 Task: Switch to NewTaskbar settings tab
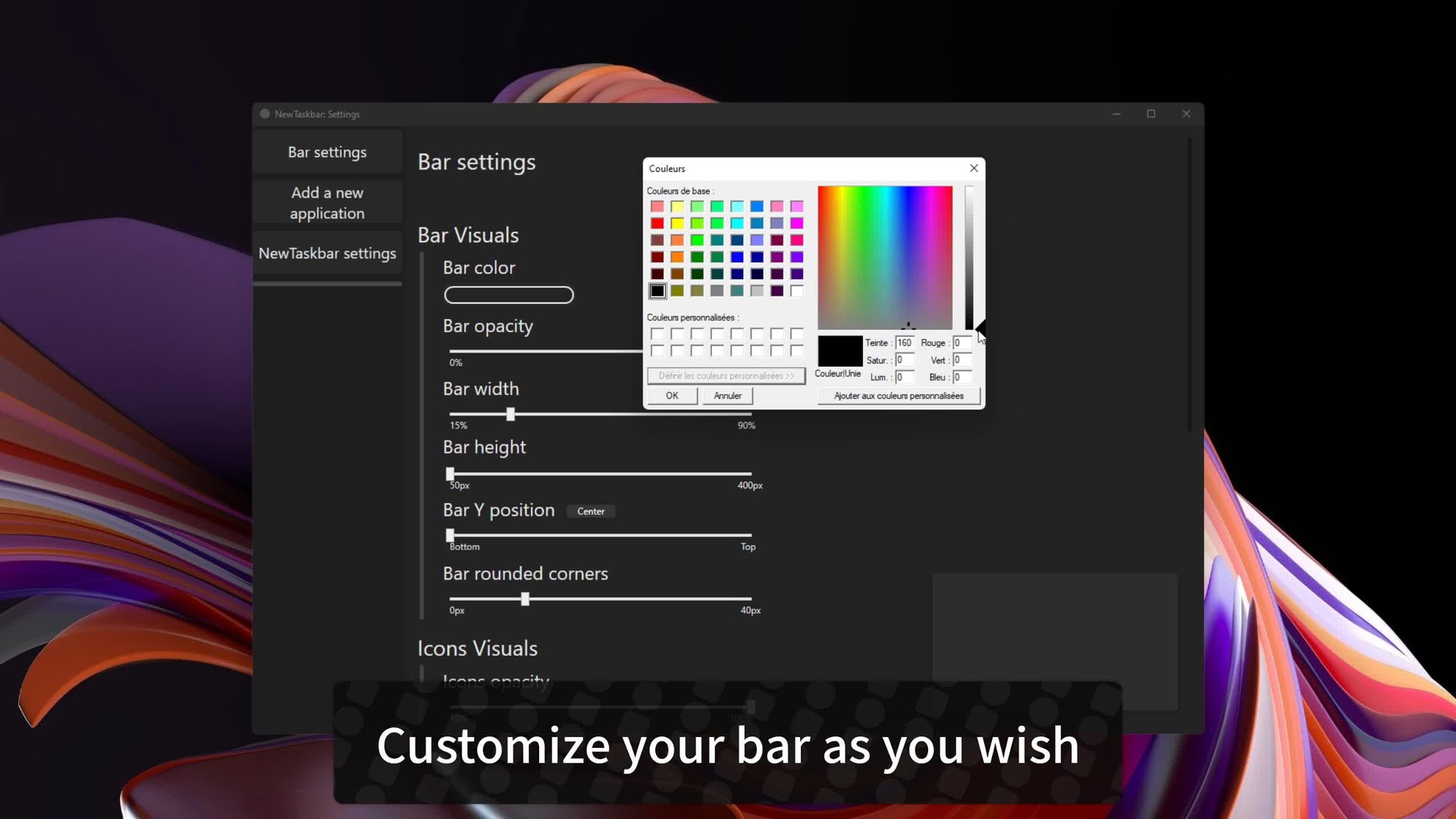pyautogui.click(x=327, y=253)
